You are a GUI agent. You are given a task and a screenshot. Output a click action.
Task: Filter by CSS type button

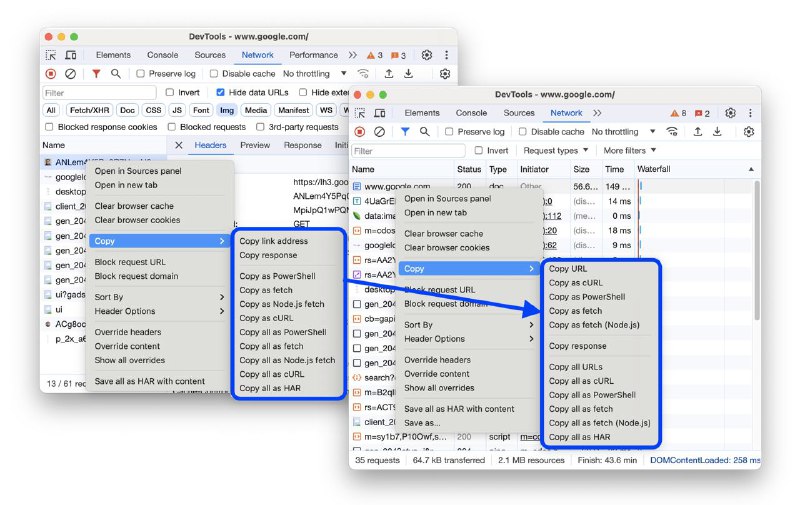(x=153, y=110)
